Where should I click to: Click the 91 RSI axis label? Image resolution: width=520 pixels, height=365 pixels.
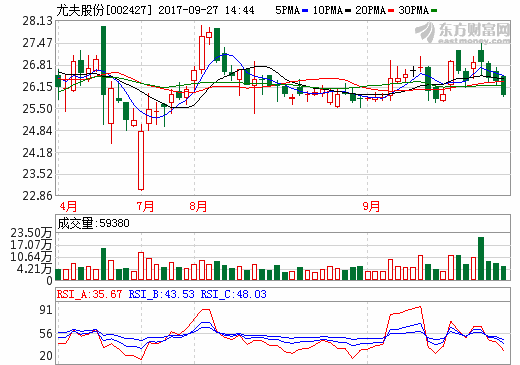point(46,310)
